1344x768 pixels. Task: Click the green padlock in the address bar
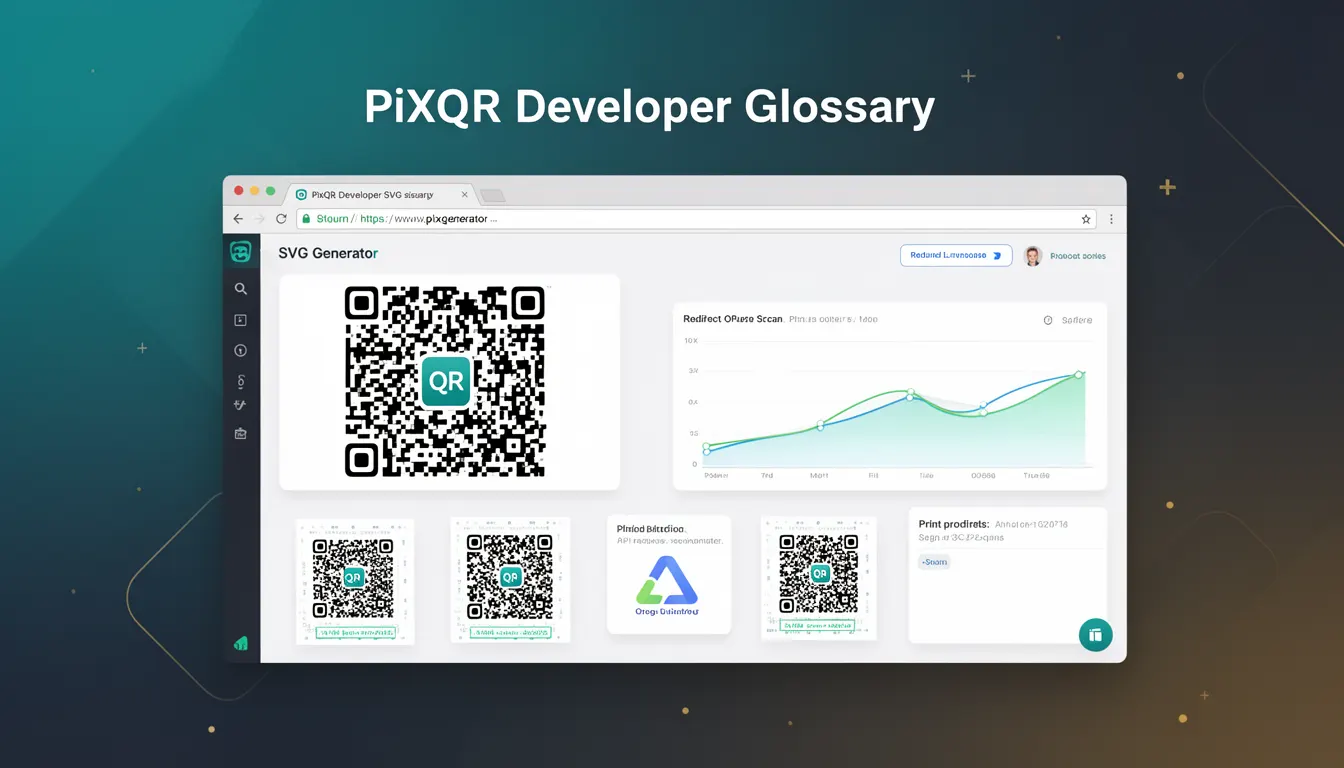pyautogui.click(x=306, y=219)
